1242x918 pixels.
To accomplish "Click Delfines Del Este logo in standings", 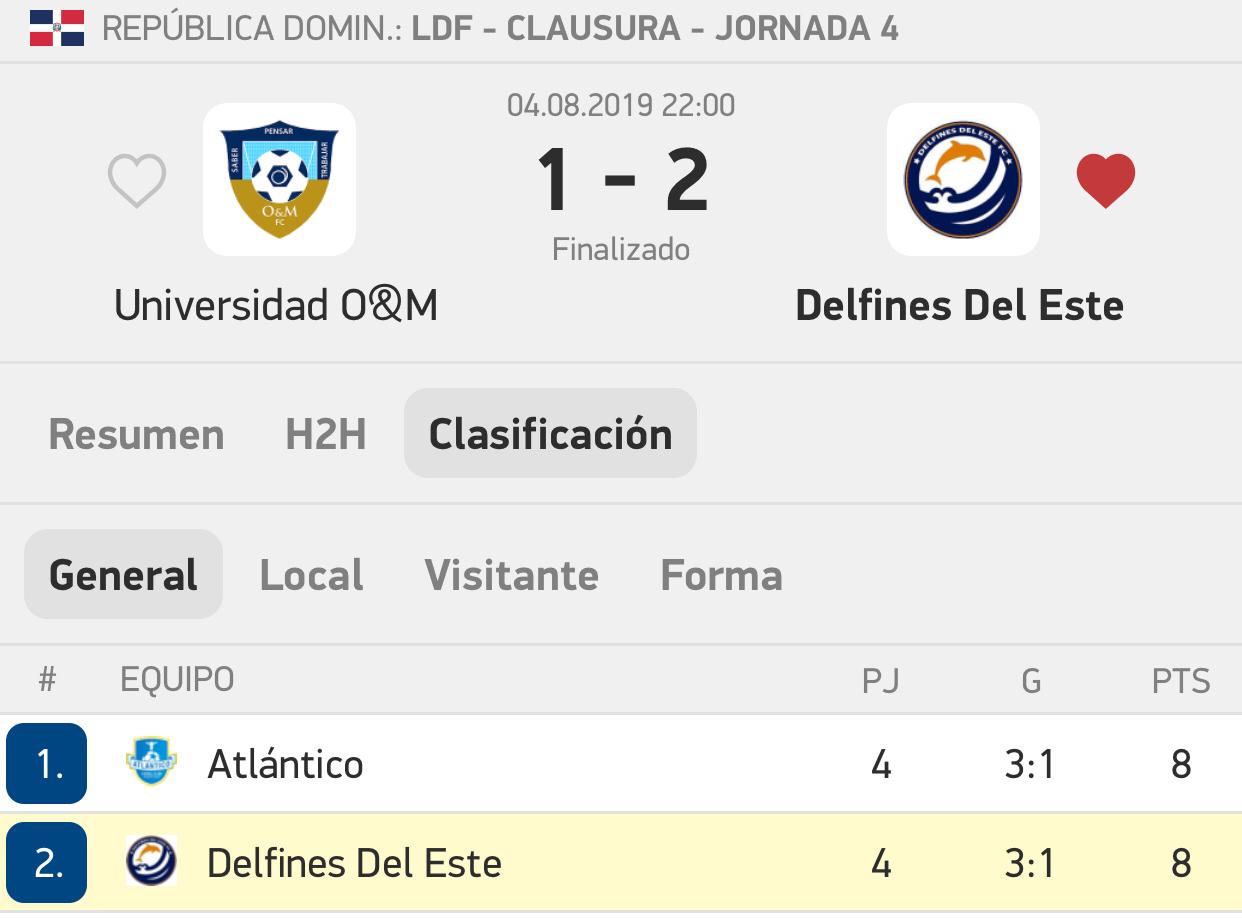I will click(x=152, y=862).
